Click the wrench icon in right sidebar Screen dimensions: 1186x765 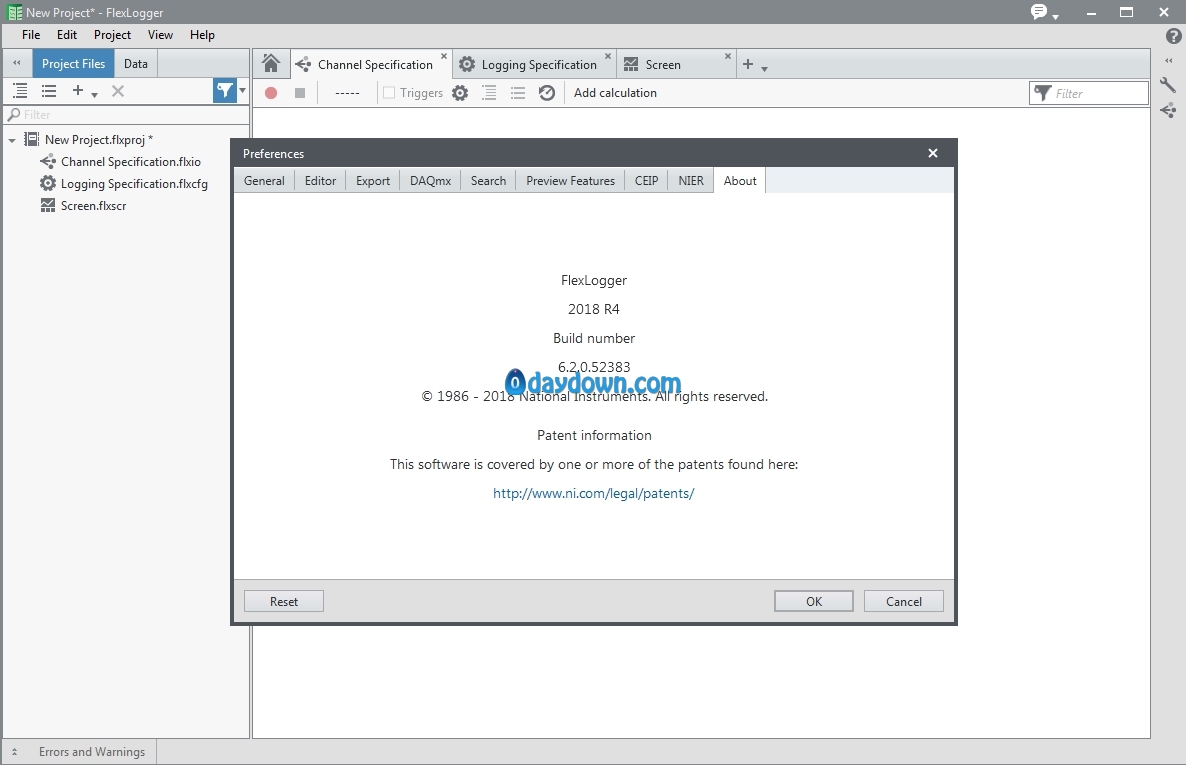[1168, 85]
